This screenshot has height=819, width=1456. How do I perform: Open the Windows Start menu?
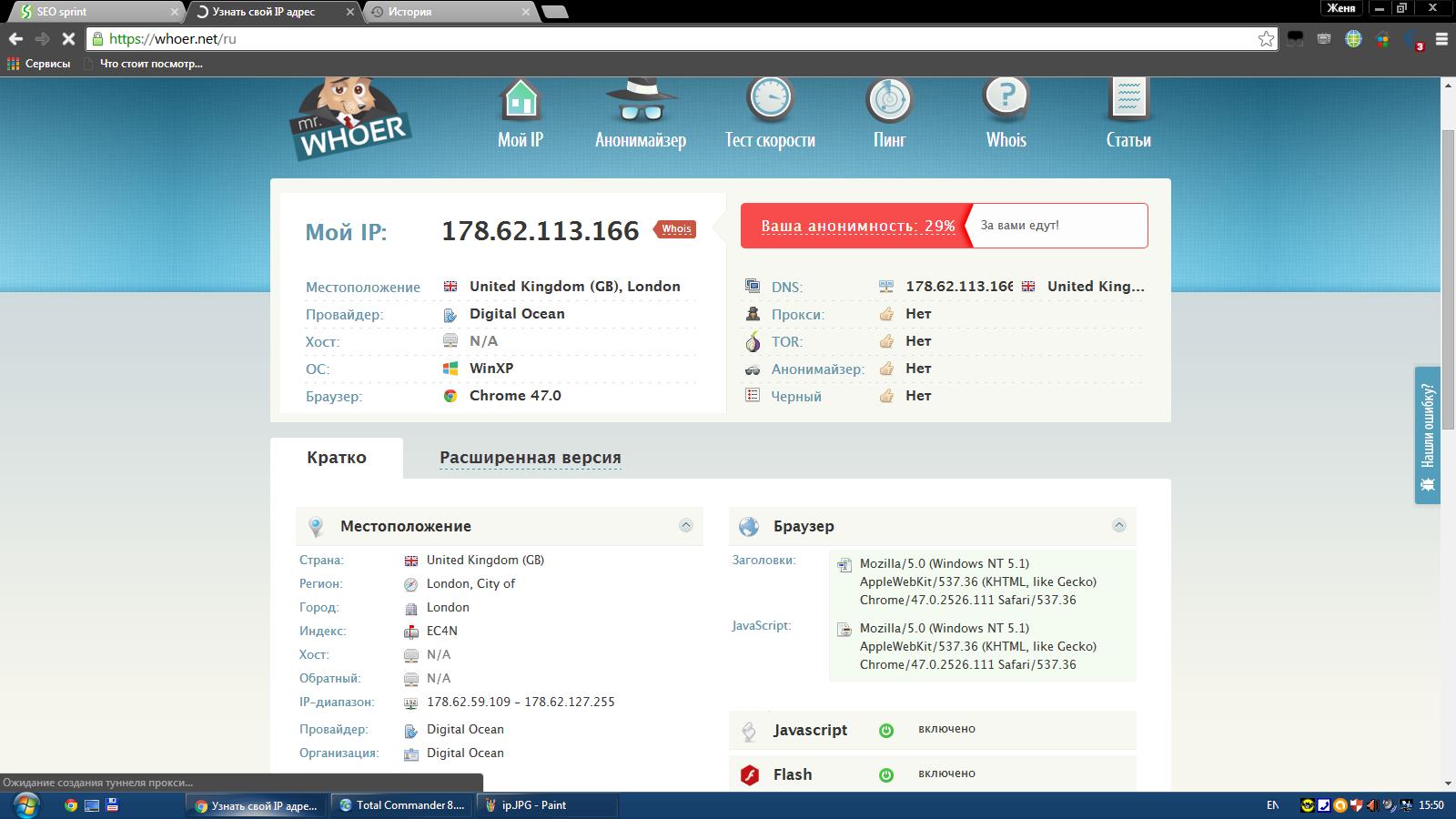coord(26,805)
